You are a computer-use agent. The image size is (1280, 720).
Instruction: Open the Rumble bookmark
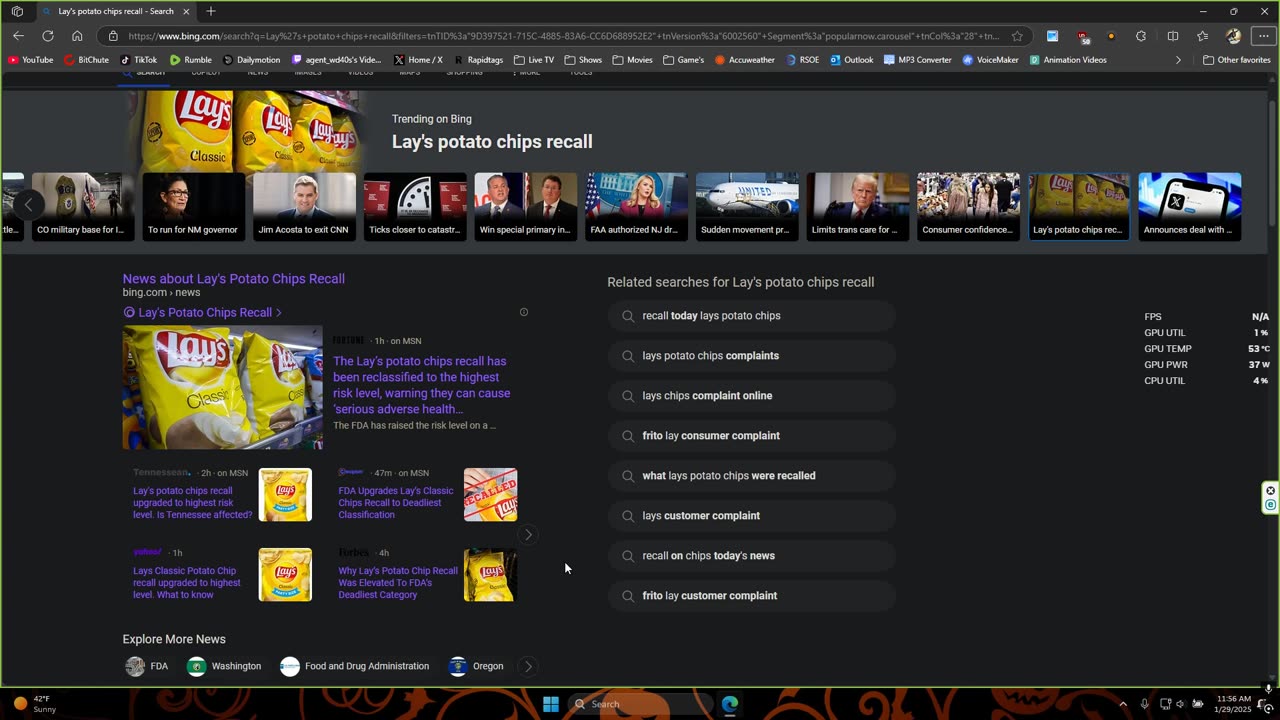click(x=190, y=60)
